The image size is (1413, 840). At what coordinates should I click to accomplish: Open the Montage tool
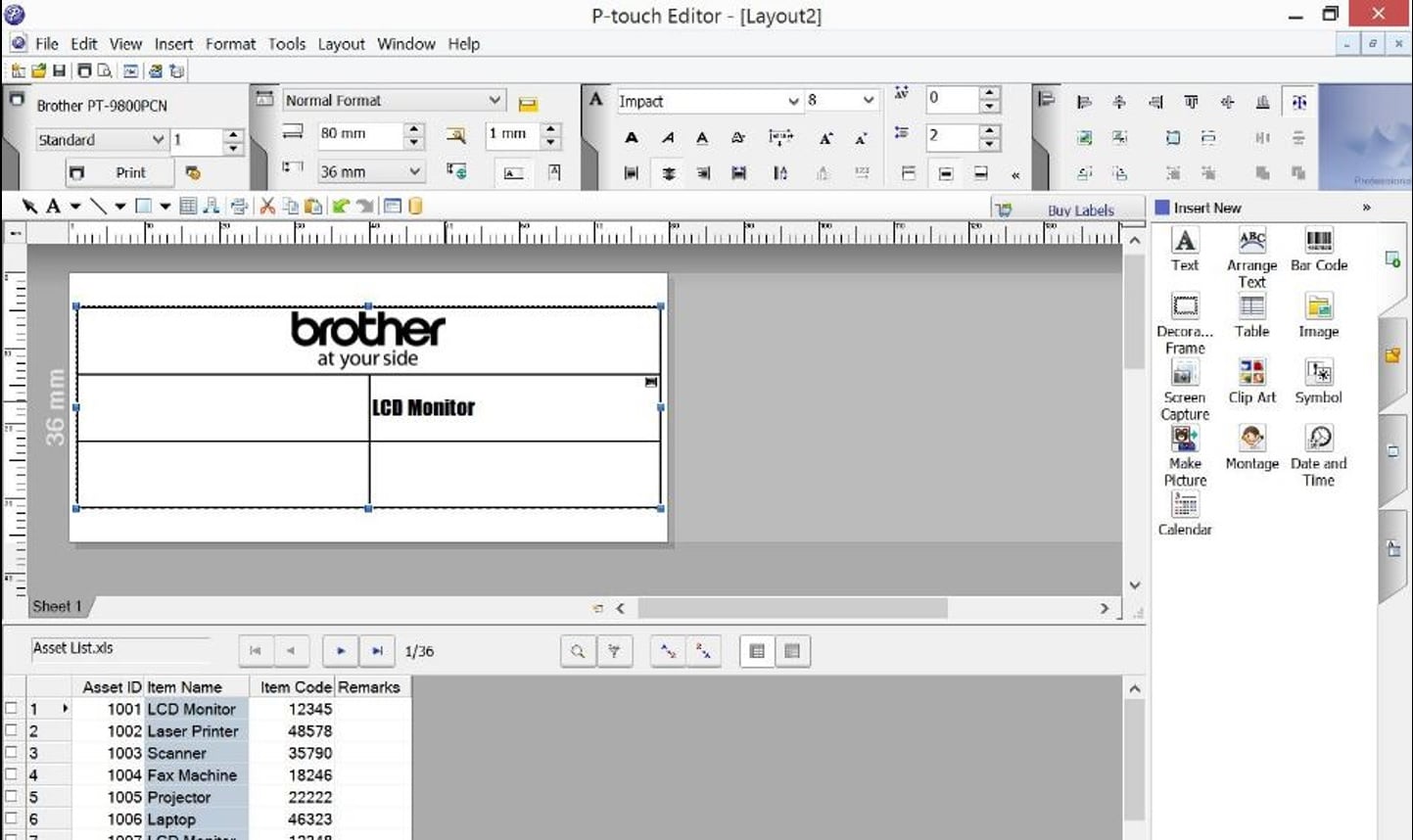click(x=1251, y=447)
